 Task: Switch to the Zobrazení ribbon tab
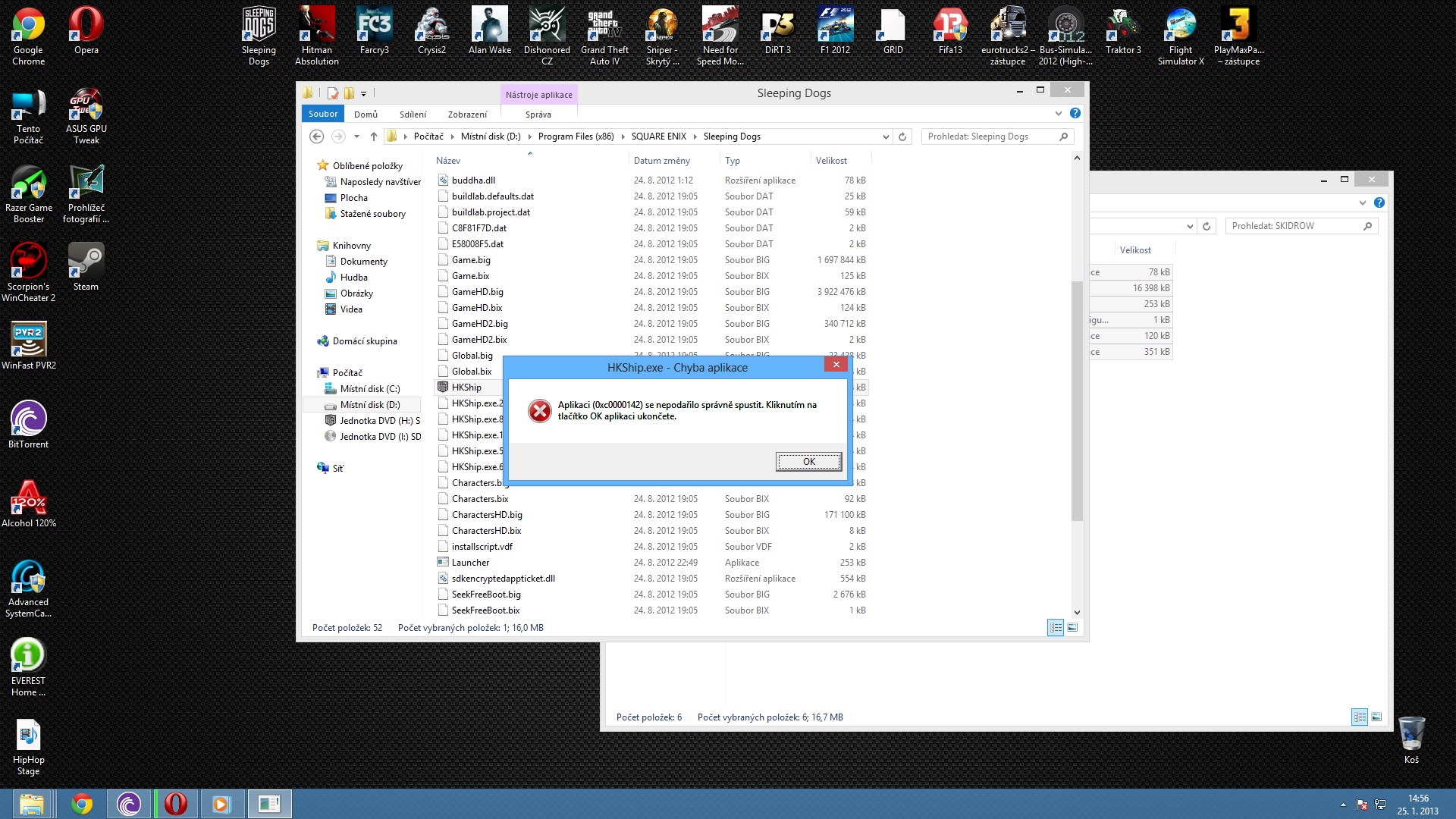point(467,115)
